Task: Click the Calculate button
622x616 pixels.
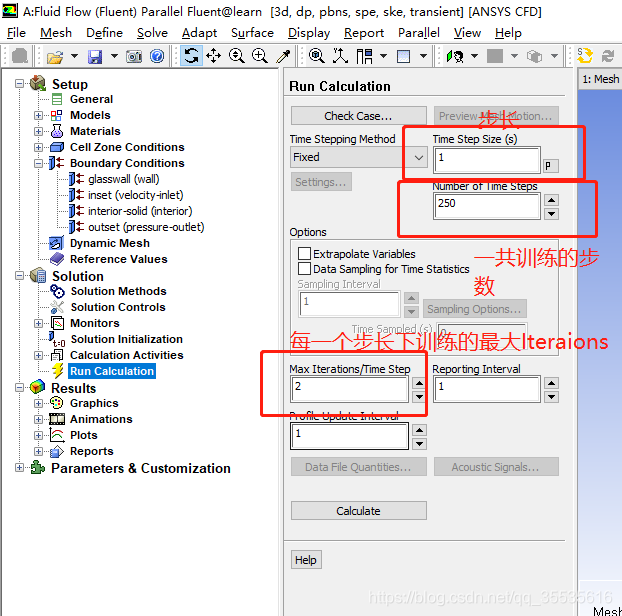Action: coord(359,510)
